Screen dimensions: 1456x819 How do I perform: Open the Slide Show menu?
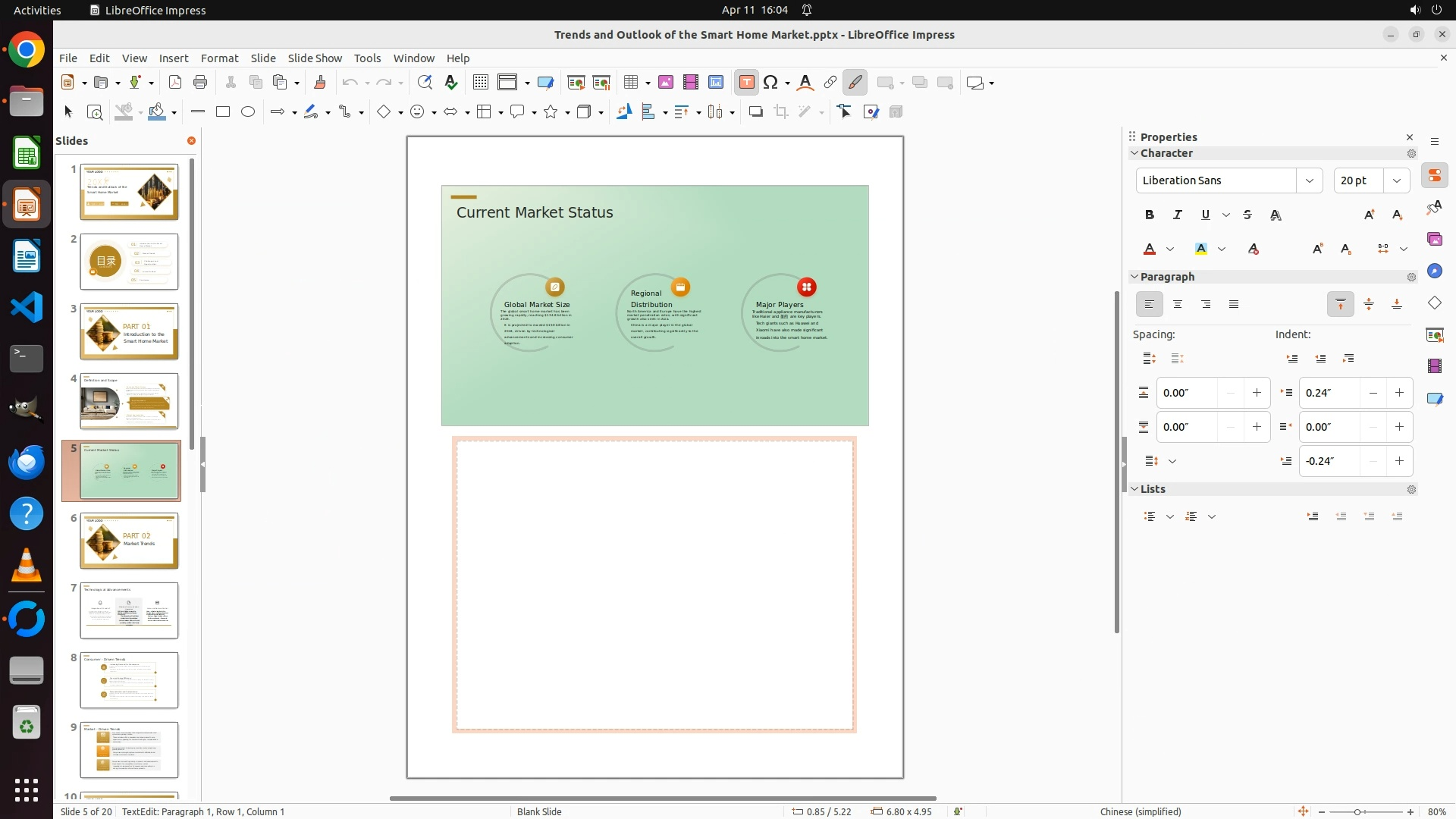(315, 58)
